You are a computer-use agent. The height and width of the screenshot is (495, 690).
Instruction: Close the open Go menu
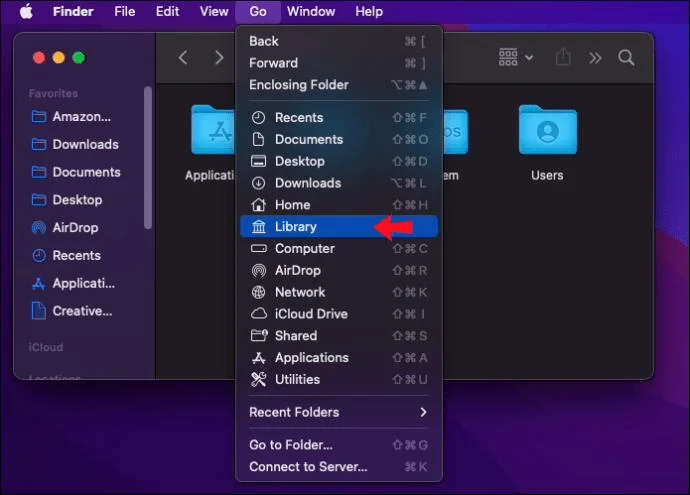tap(258, 11)
